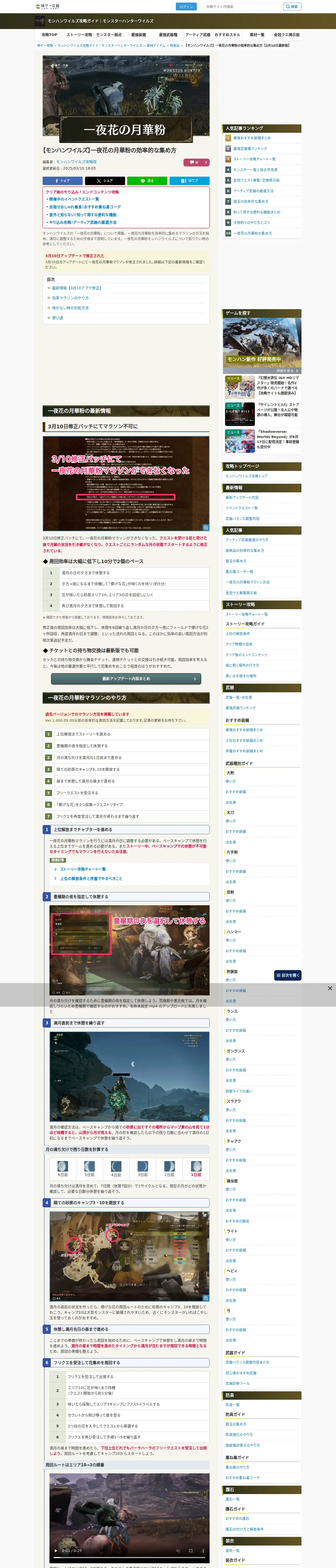Share article on X シェア button

105,181
